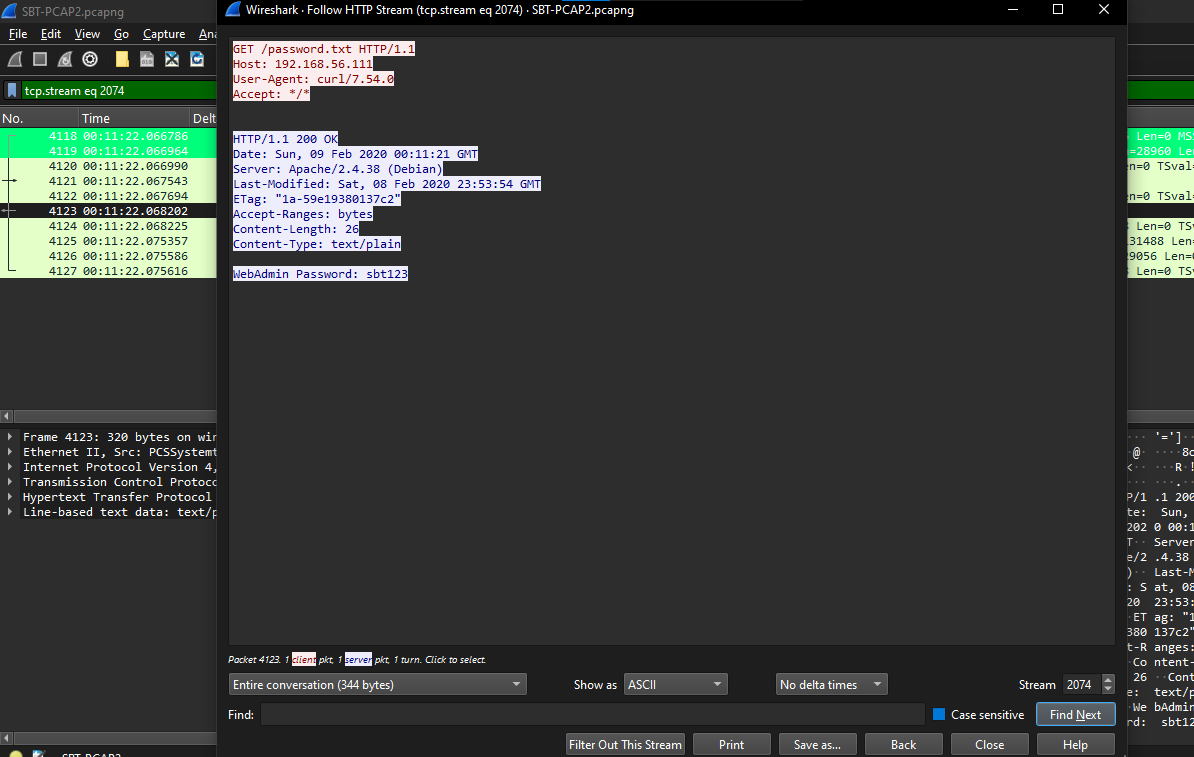Viewport: 1194px width, 757px height.
Task: Select packet 4118 in packet list
Action: click(x=108, y=136)
